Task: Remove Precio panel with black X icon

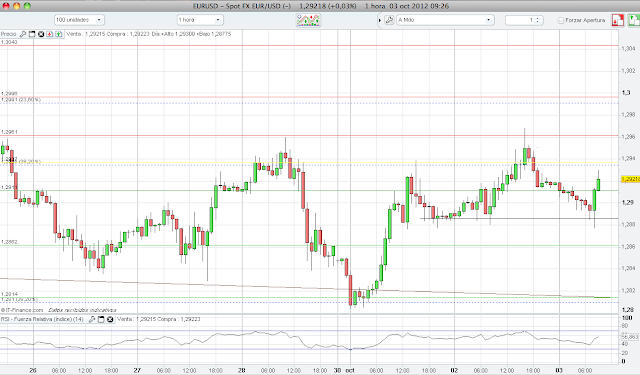Action: [x=41, y=34]
